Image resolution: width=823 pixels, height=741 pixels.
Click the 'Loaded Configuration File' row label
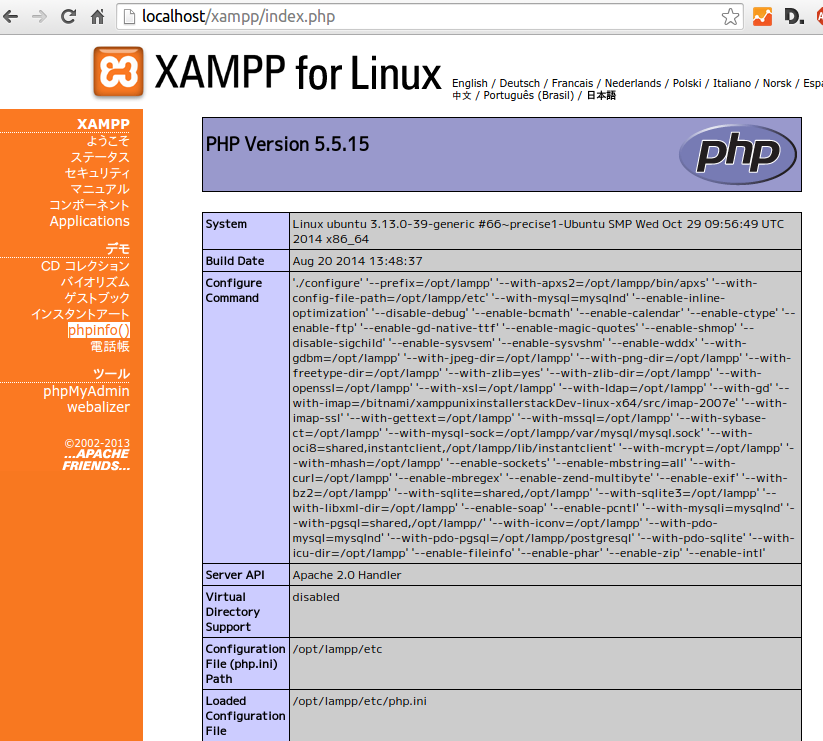[246, 716]
